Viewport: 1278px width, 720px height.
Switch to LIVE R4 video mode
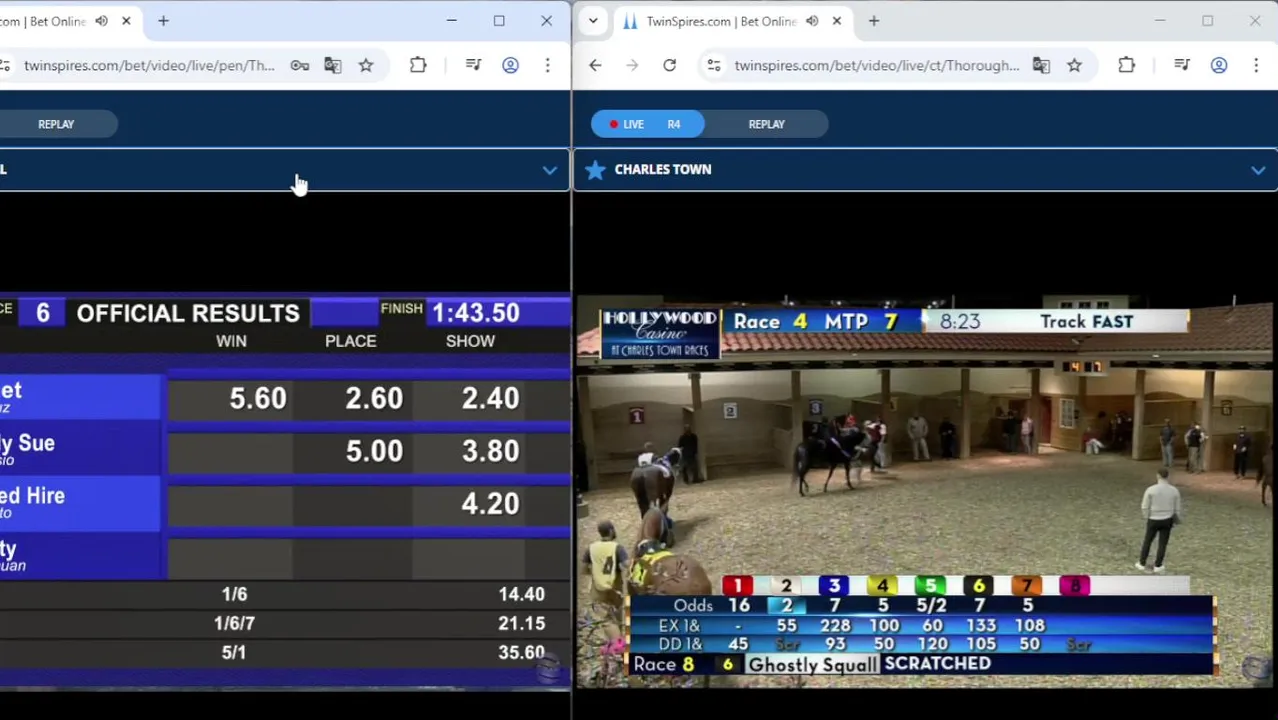pos(647,124)
